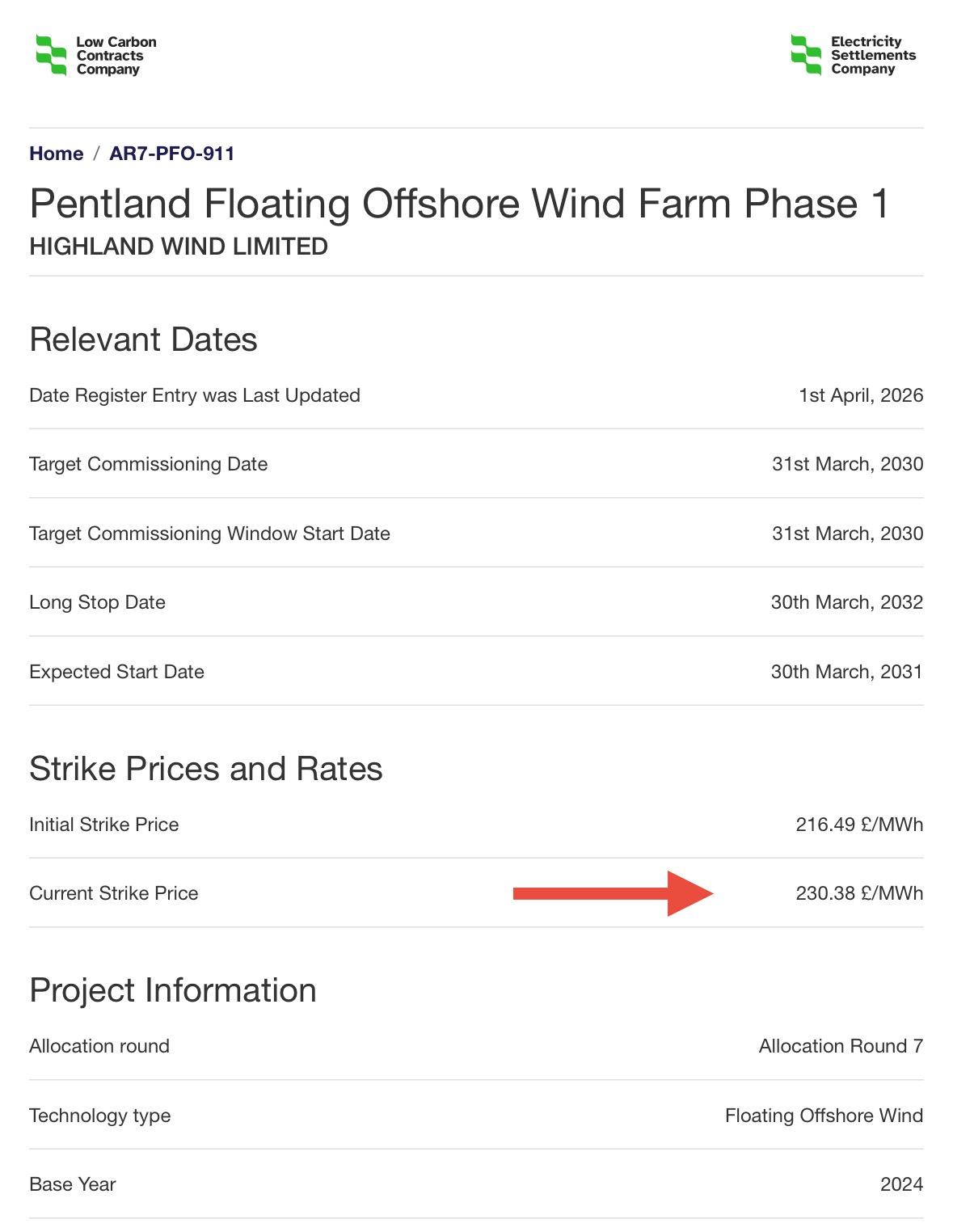Screen dimensions: 953x1232
Task: Click Target Commissioning Window Start Date label
Action: [x=209, y=534]
